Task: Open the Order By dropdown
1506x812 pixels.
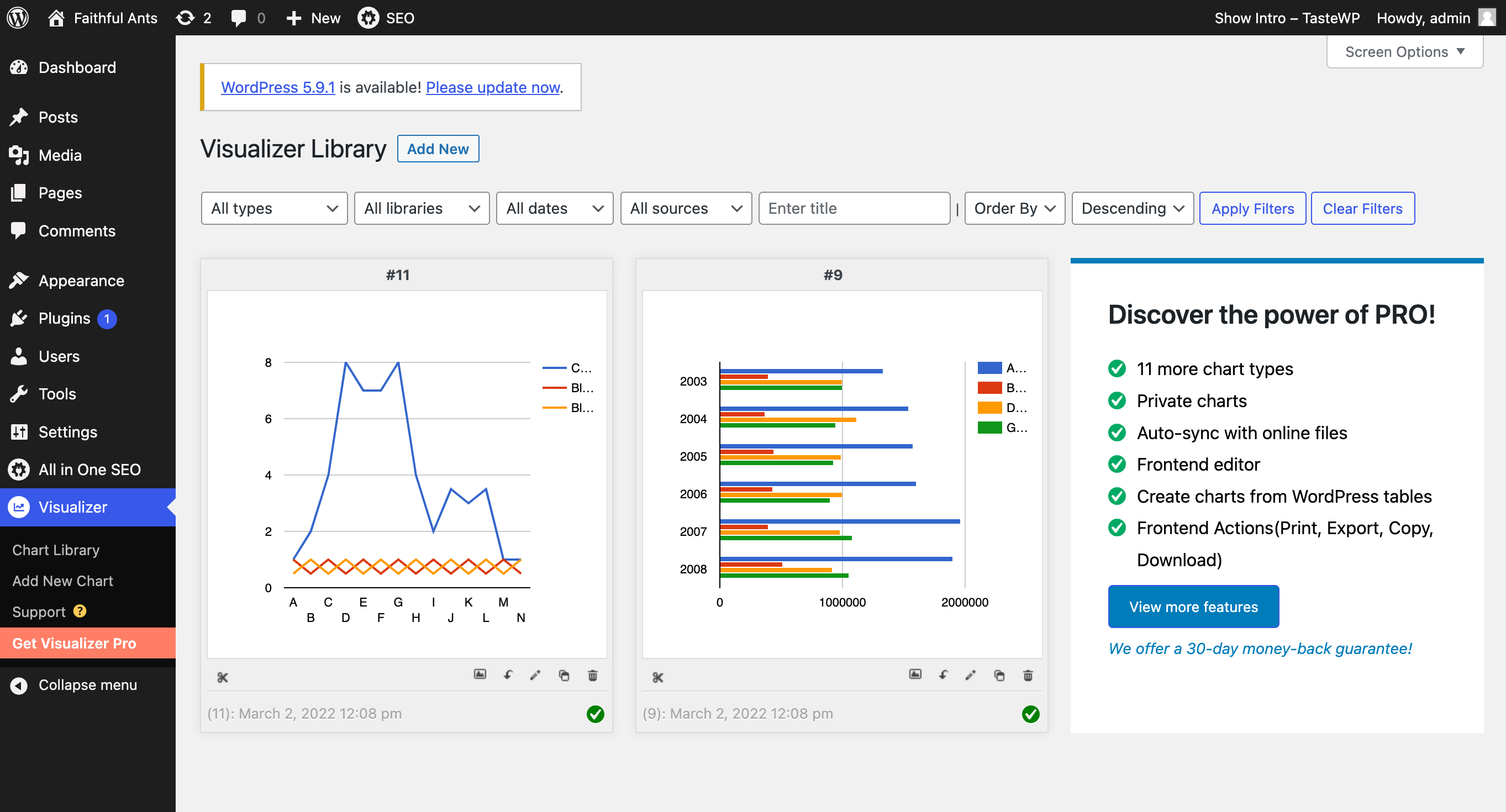Action: click(x=1014, y=209)
